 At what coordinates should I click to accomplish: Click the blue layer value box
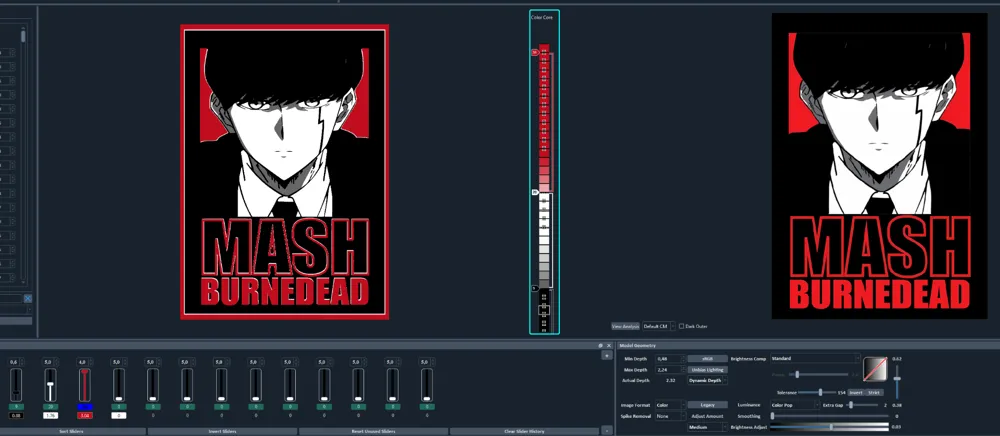coord(85,407)
